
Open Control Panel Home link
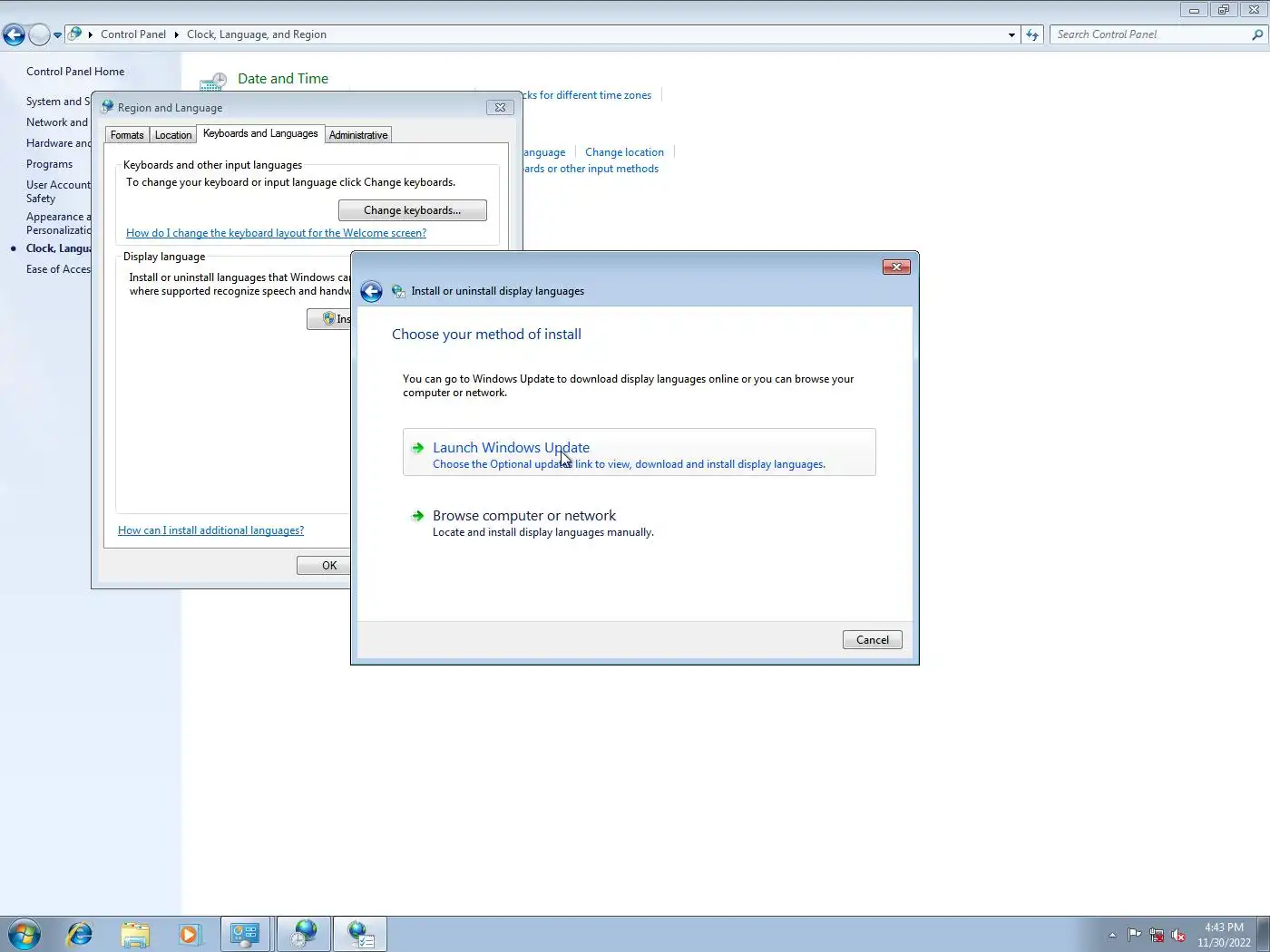point(75,72)
